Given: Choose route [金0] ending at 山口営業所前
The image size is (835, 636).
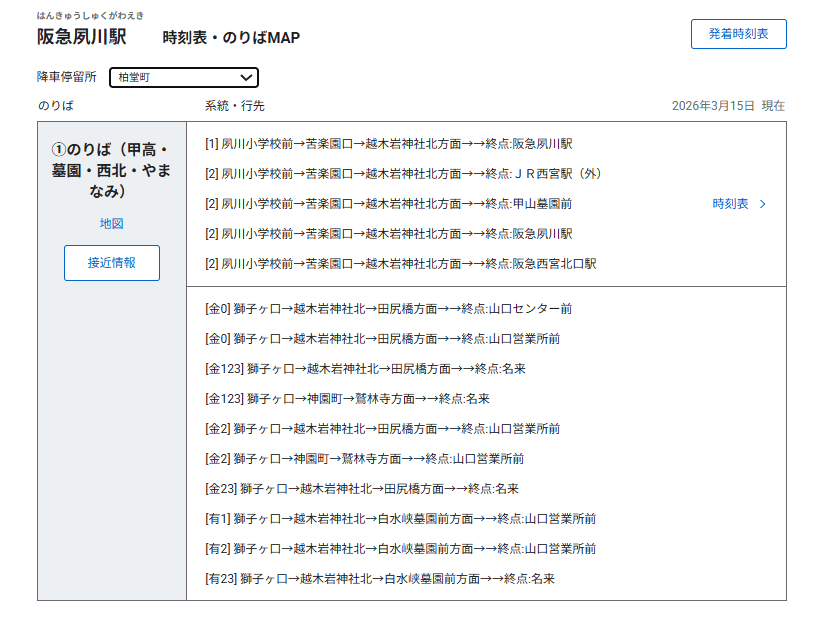Looking at the screenshot, I should [x=382, y=339].
